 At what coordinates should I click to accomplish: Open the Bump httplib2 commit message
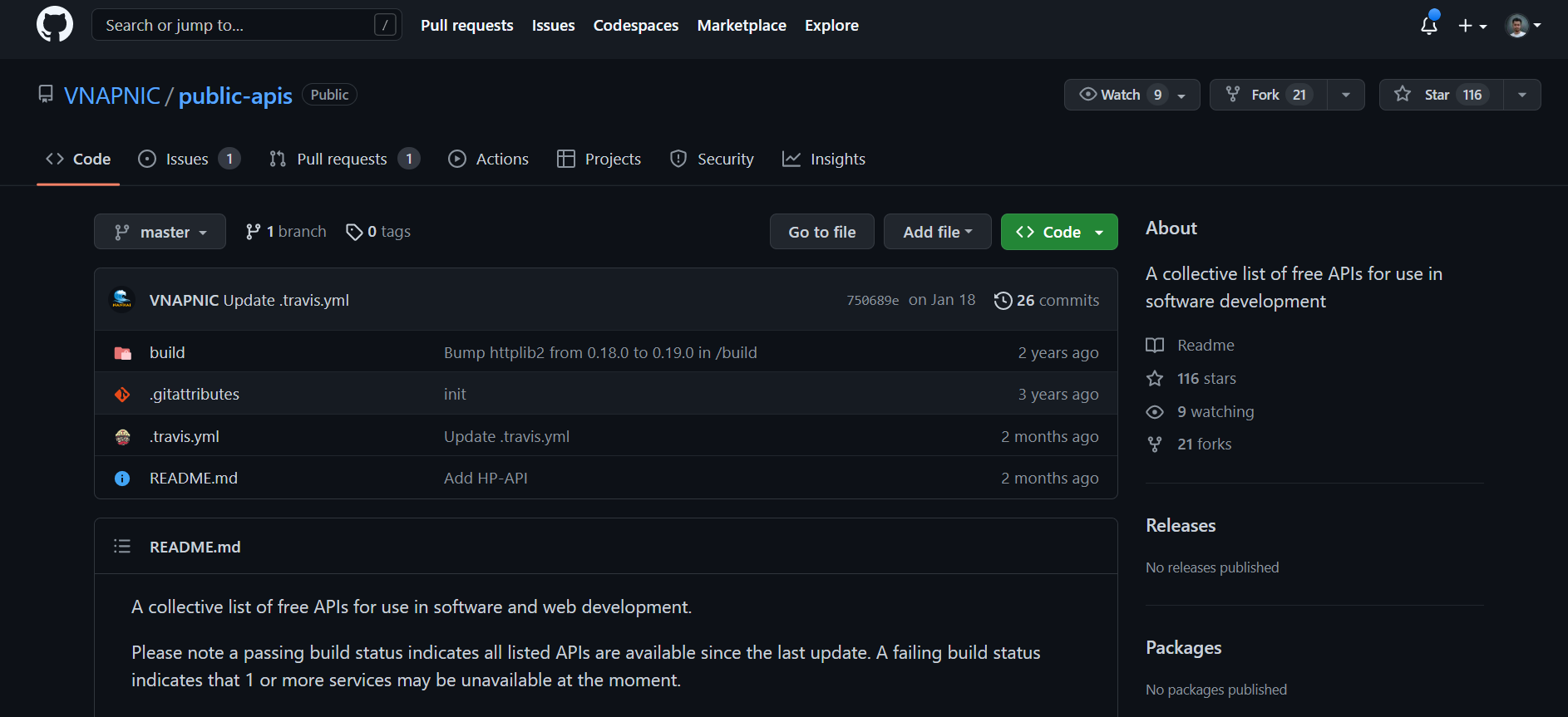click(x=600, y=352)
